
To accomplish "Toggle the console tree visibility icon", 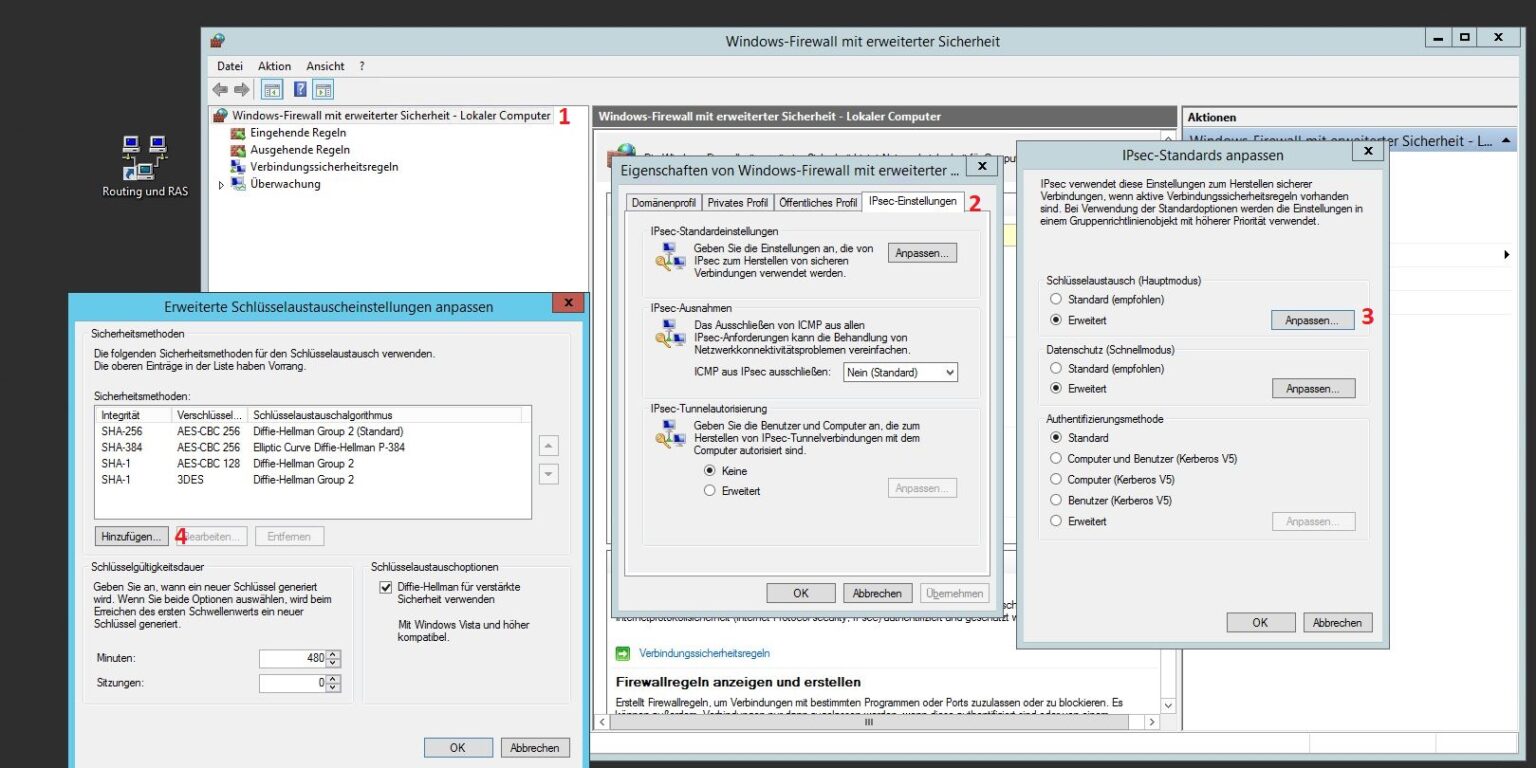I will coord(272,89).
